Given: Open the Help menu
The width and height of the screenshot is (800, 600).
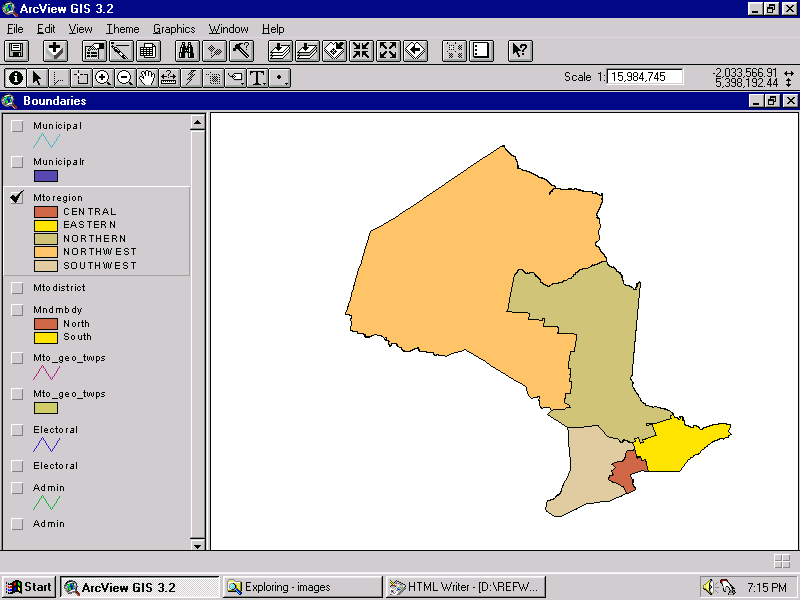Looking at the screenshot, I should (x=273, y=29).
